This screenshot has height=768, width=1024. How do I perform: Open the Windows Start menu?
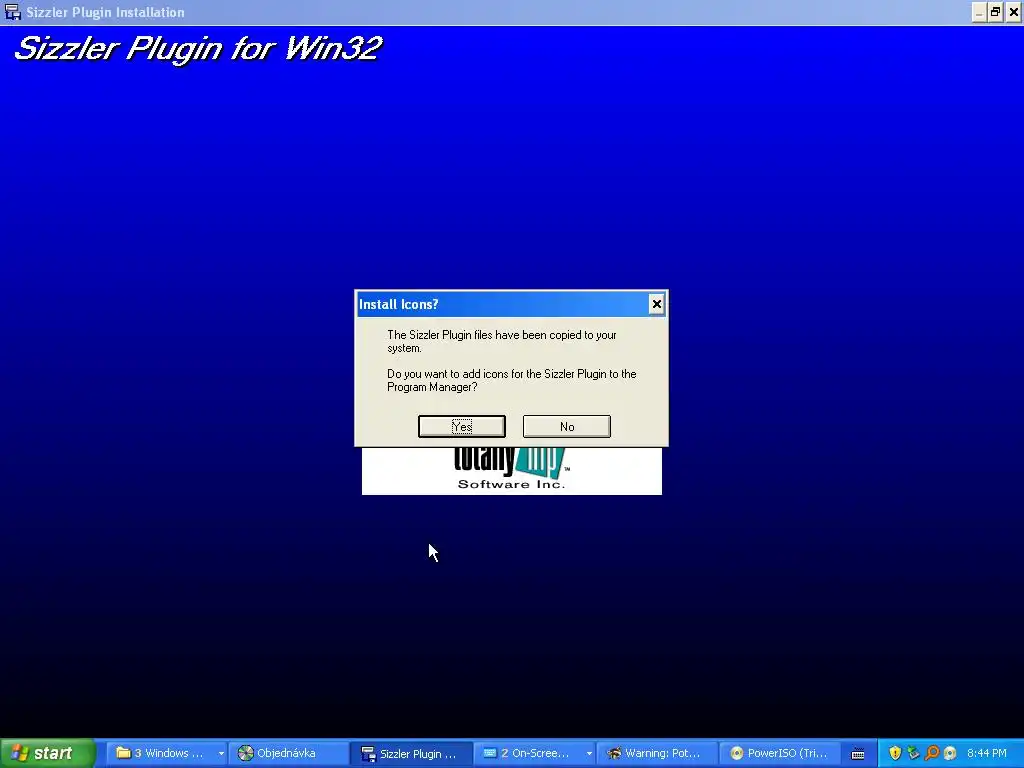47,753
